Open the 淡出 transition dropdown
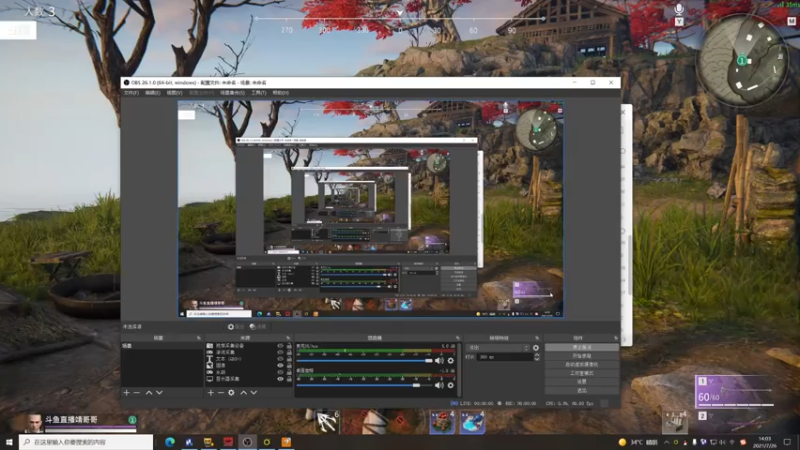800x450 pixels. (x=498, y=348)
